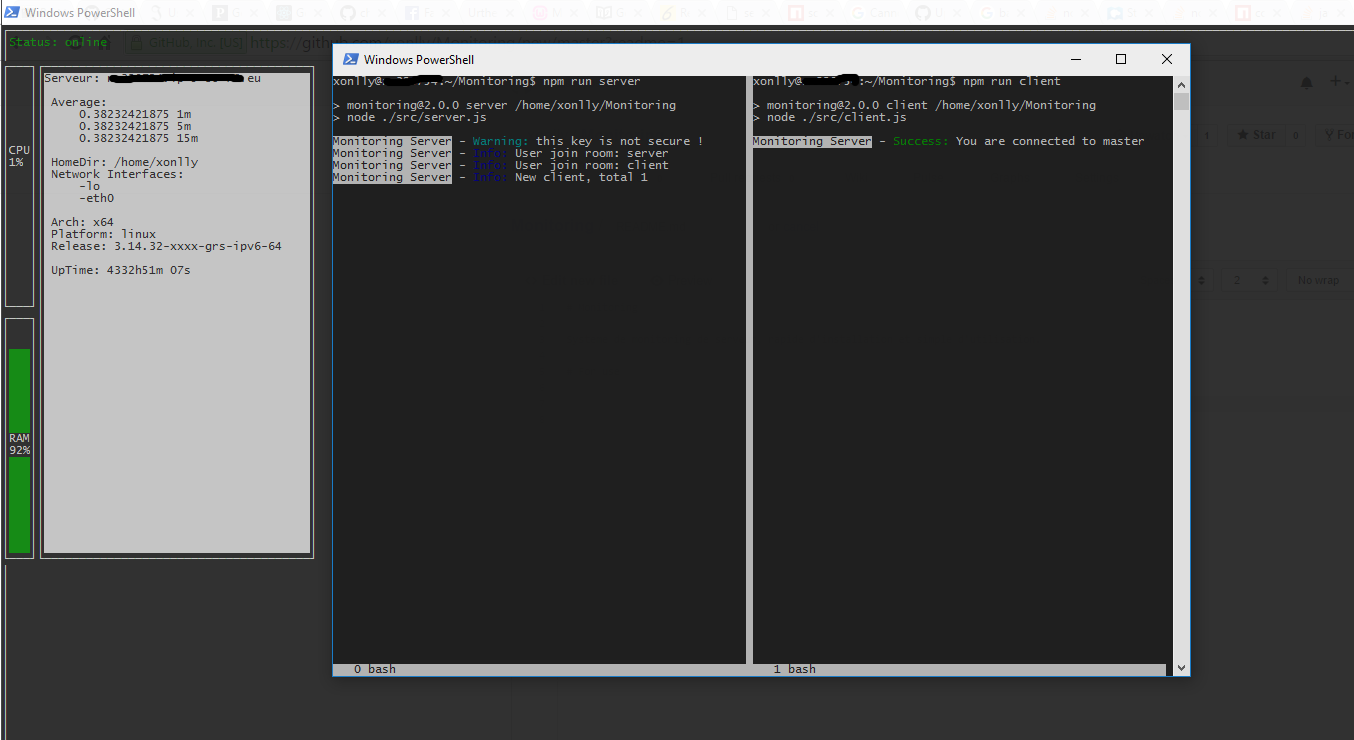Screen dimensions: 1354x740
Task: Click the green RAM usage bar upper segment
Action: (x=19, y=390)
